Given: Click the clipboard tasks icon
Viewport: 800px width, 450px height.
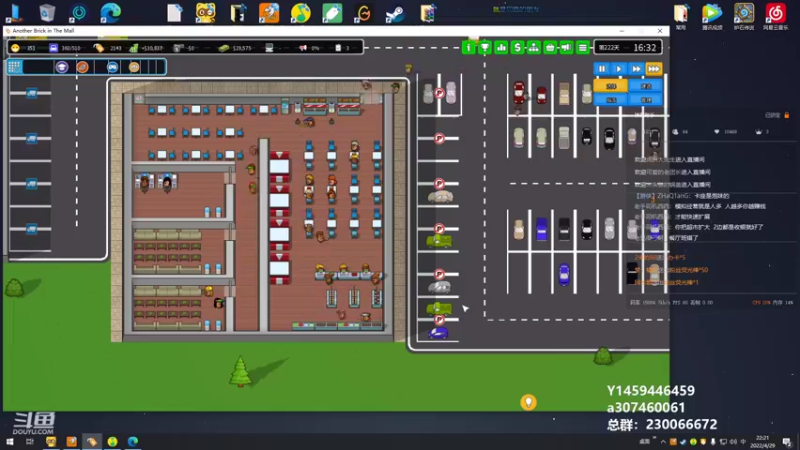Looking at the screenshot, I should [338, 48].
